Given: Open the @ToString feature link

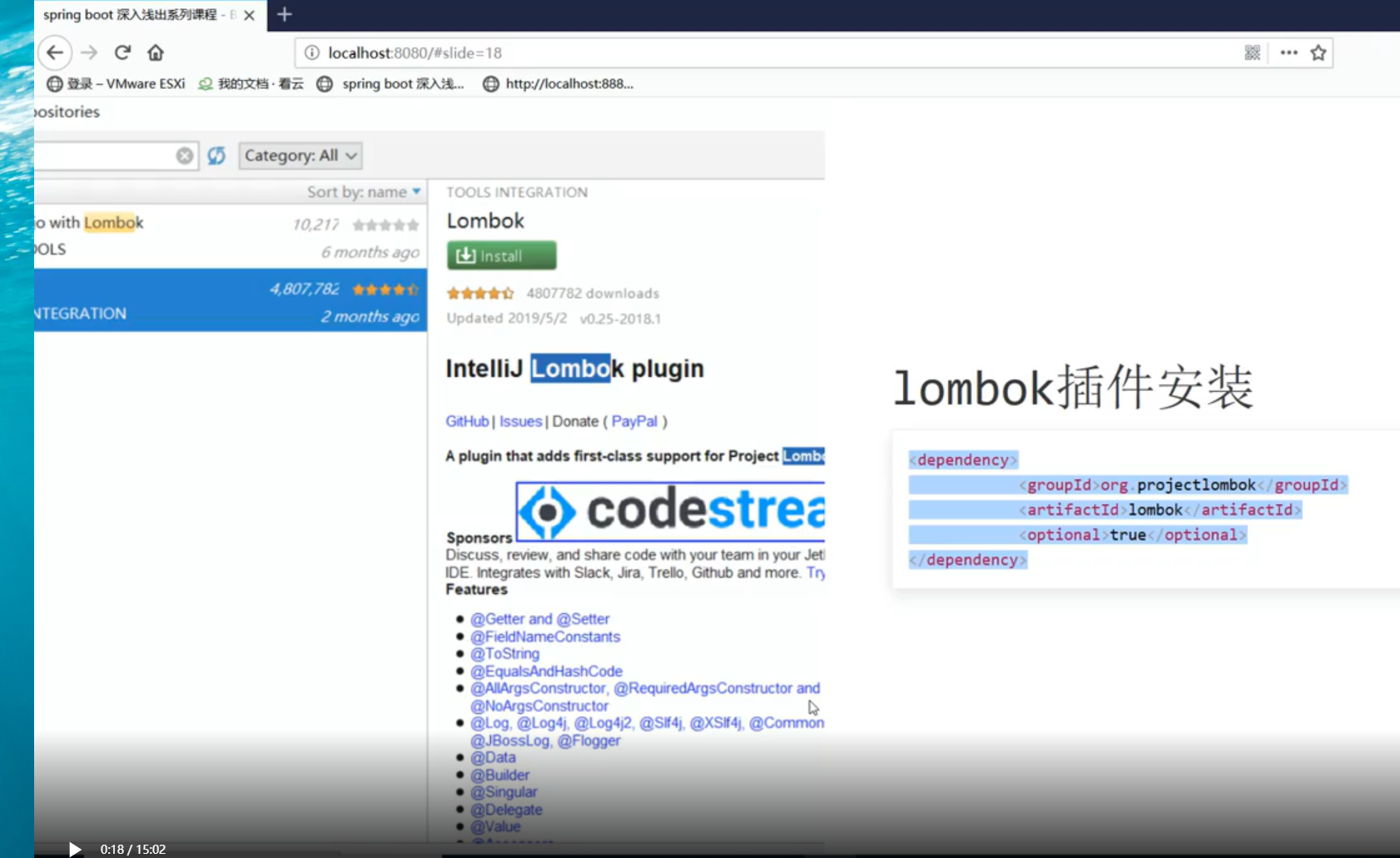Looking at the screenshot, I should coord(504,654).
